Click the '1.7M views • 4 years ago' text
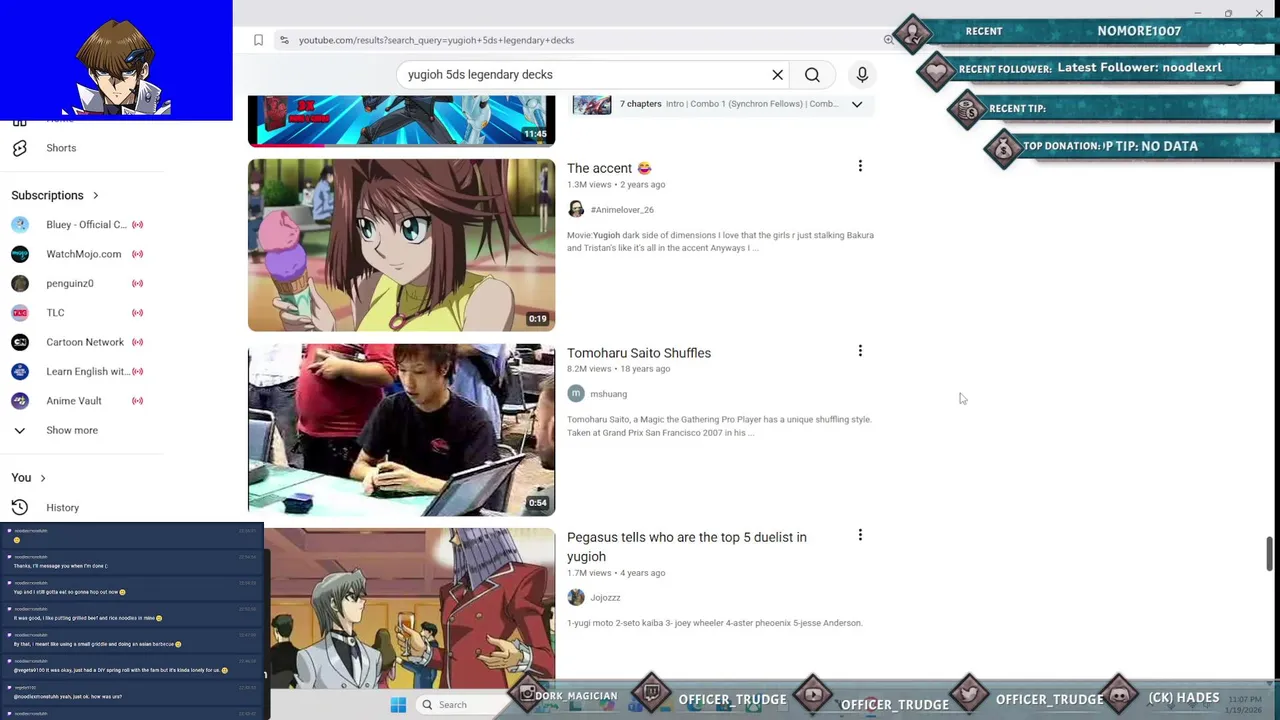 click(616, 573)
